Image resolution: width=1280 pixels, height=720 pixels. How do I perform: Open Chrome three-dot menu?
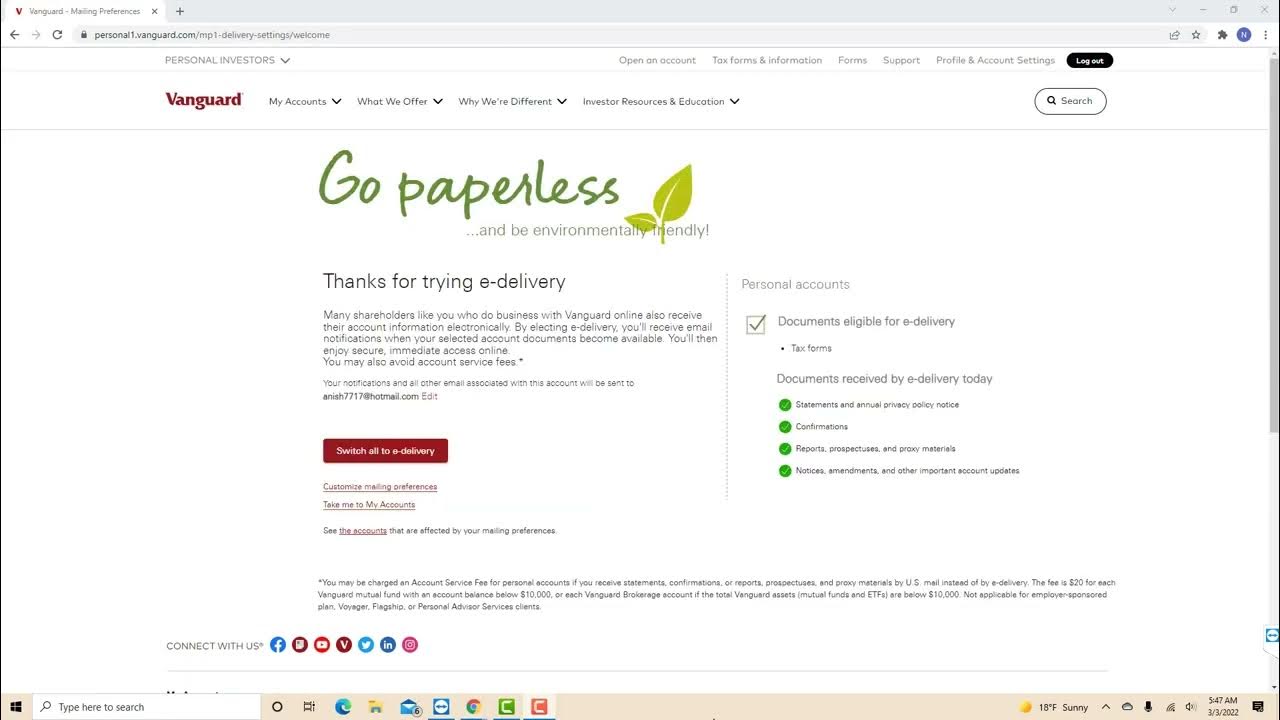(1265, 34)
